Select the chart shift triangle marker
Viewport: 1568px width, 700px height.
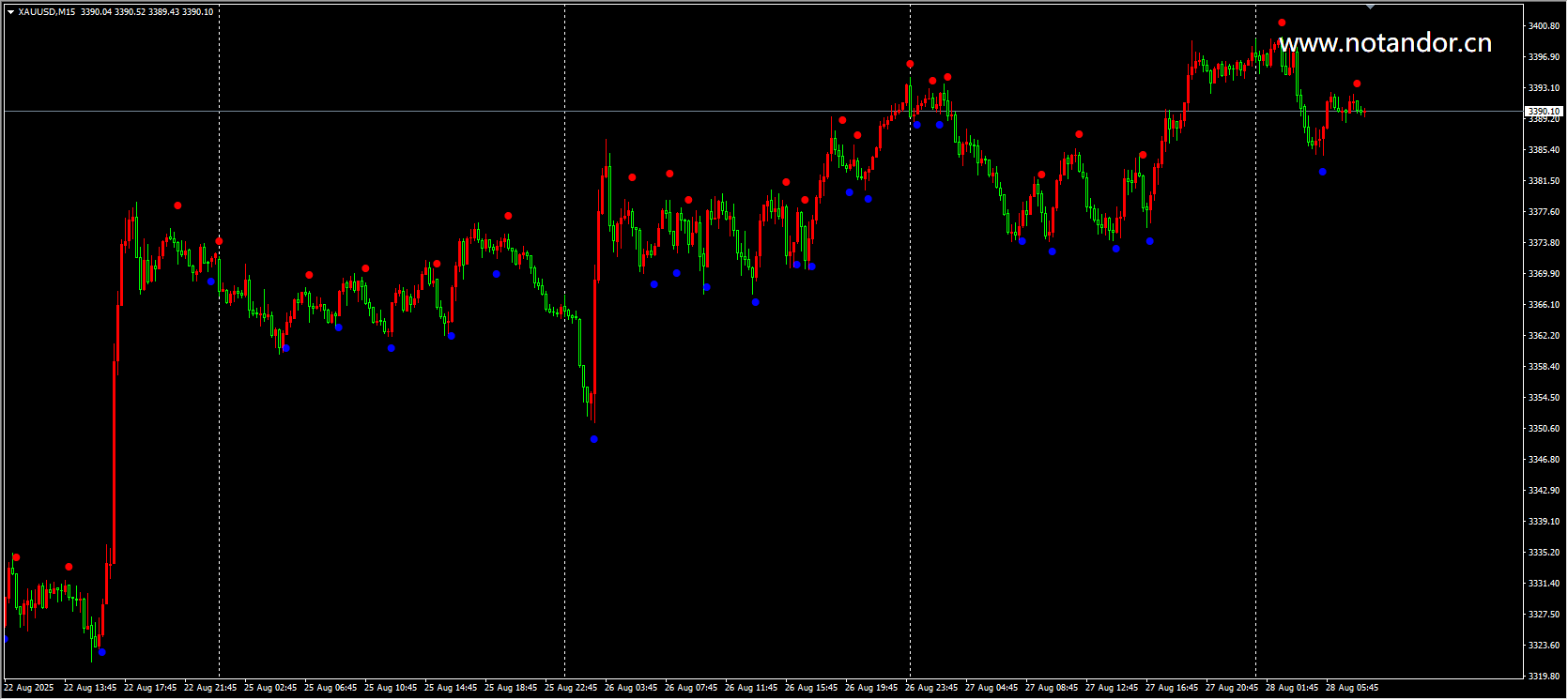(x=1370, y=7)
